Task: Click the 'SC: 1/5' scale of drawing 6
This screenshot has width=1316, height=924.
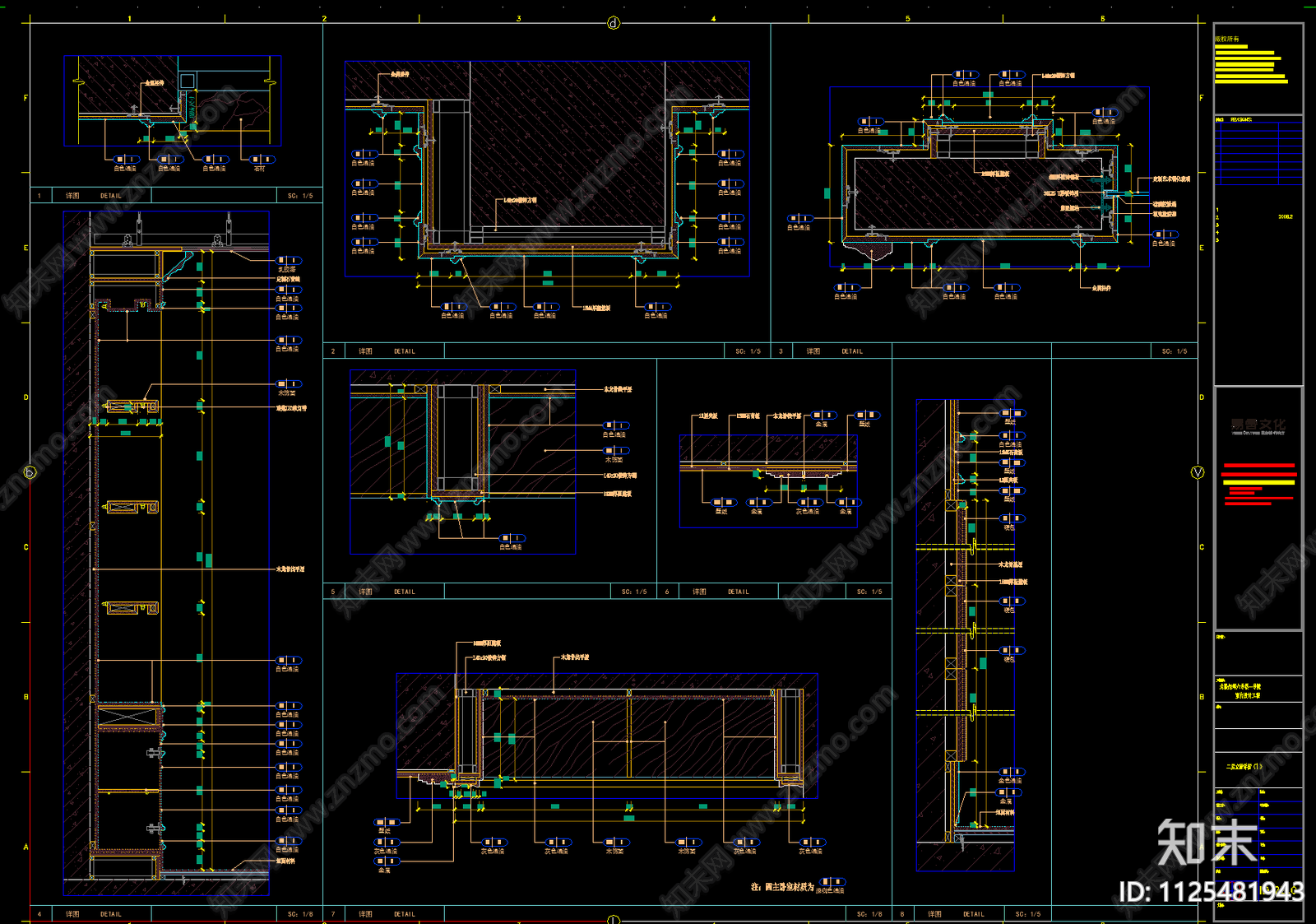Action: tap(869, 592)
